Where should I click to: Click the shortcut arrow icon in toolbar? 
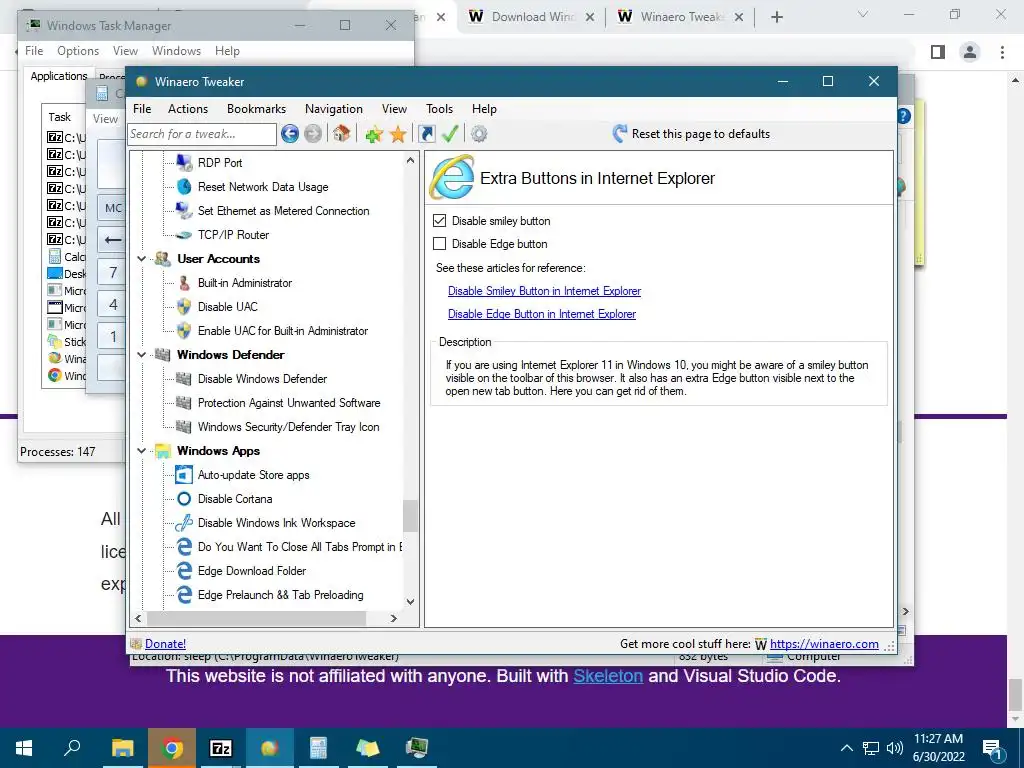(x=426, y=134)
